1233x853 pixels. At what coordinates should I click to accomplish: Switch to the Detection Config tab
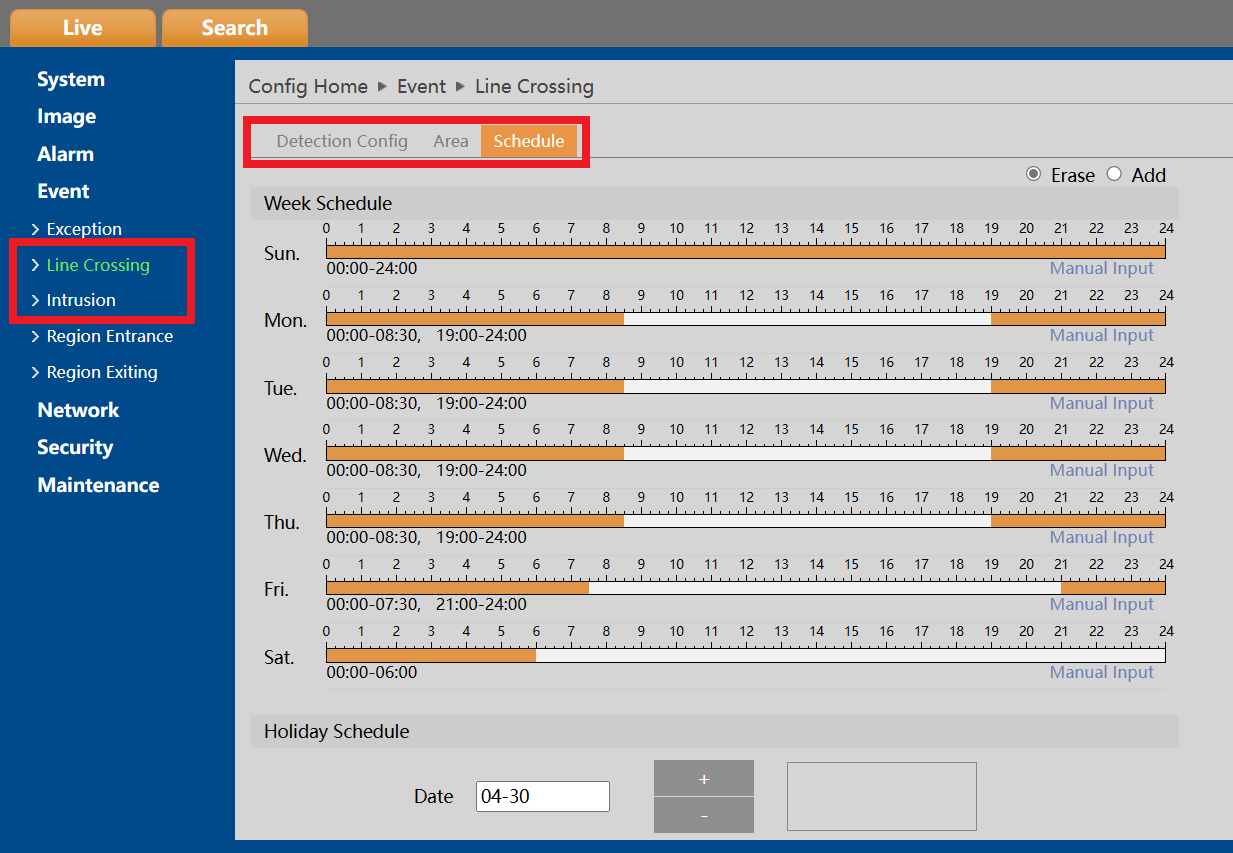pos(341,141)
